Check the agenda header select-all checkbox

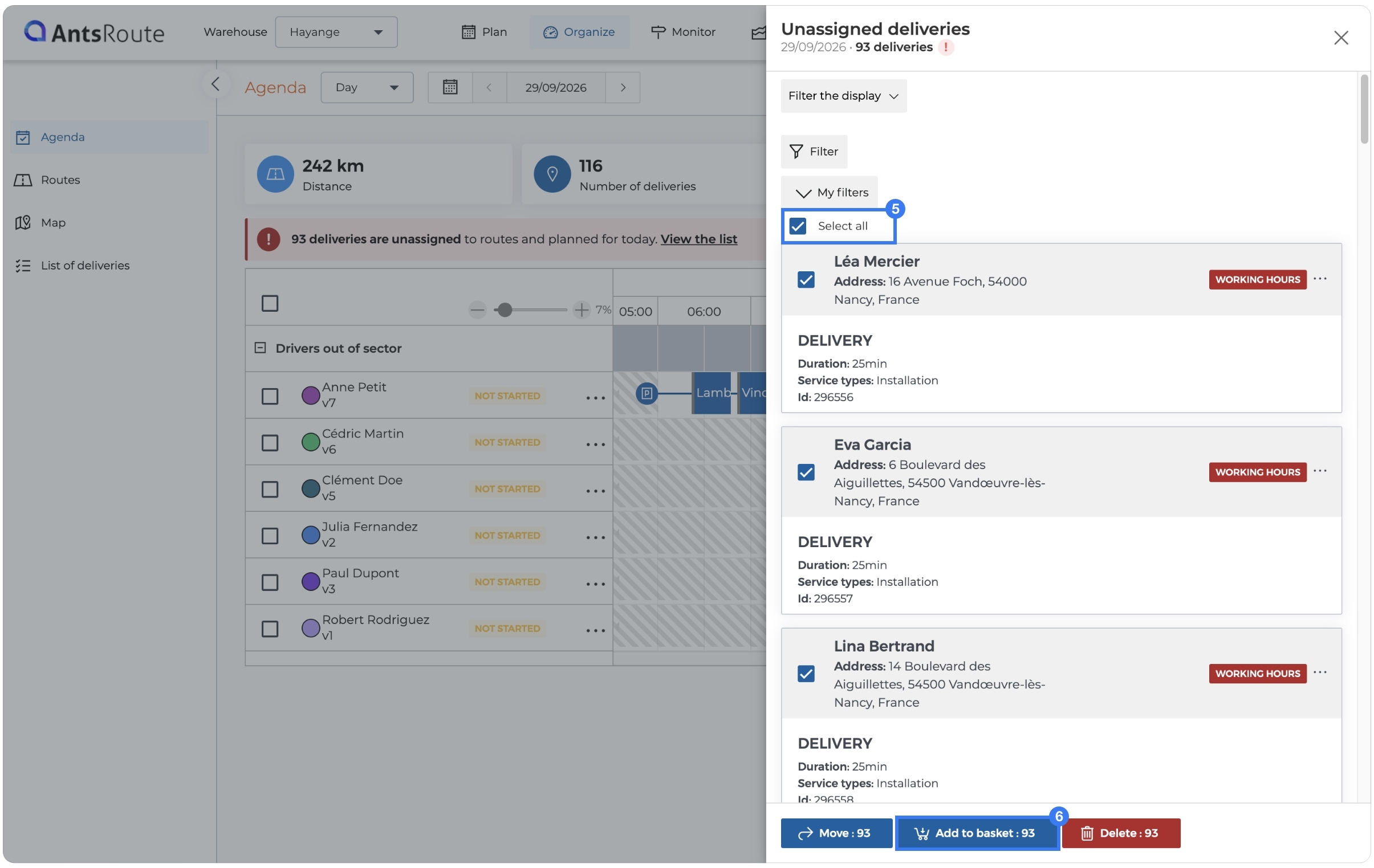pyautogui.click(x=269, y=303)
